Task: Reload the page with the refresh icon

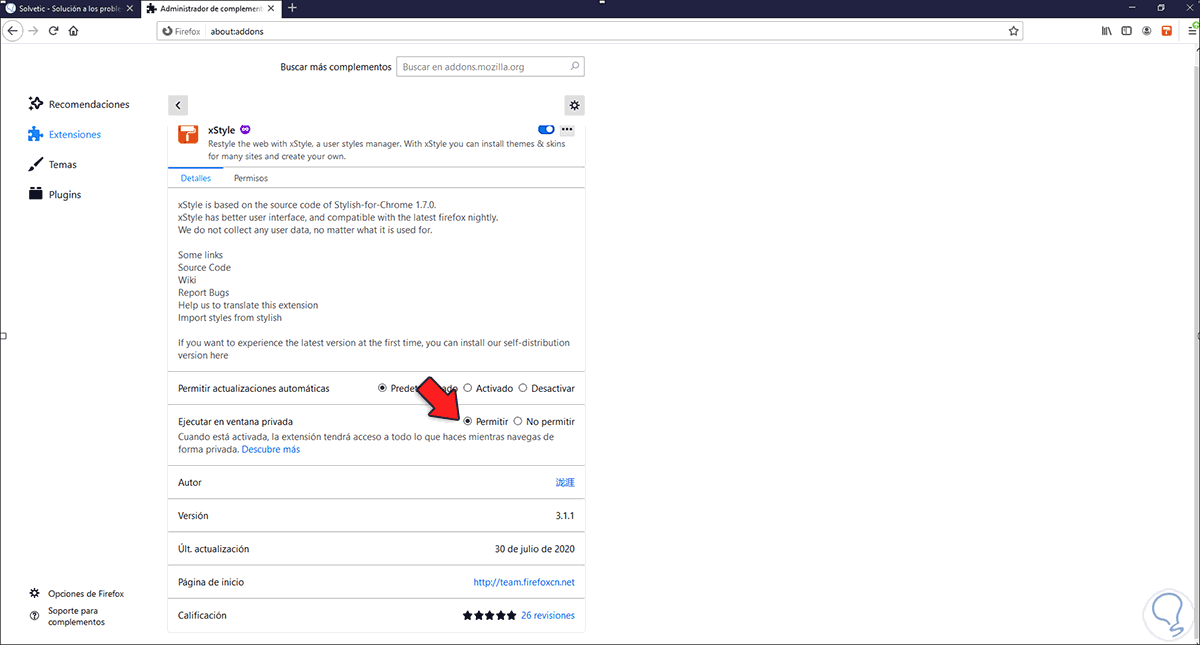Action: pyautogui.click(x=54, y=31)
